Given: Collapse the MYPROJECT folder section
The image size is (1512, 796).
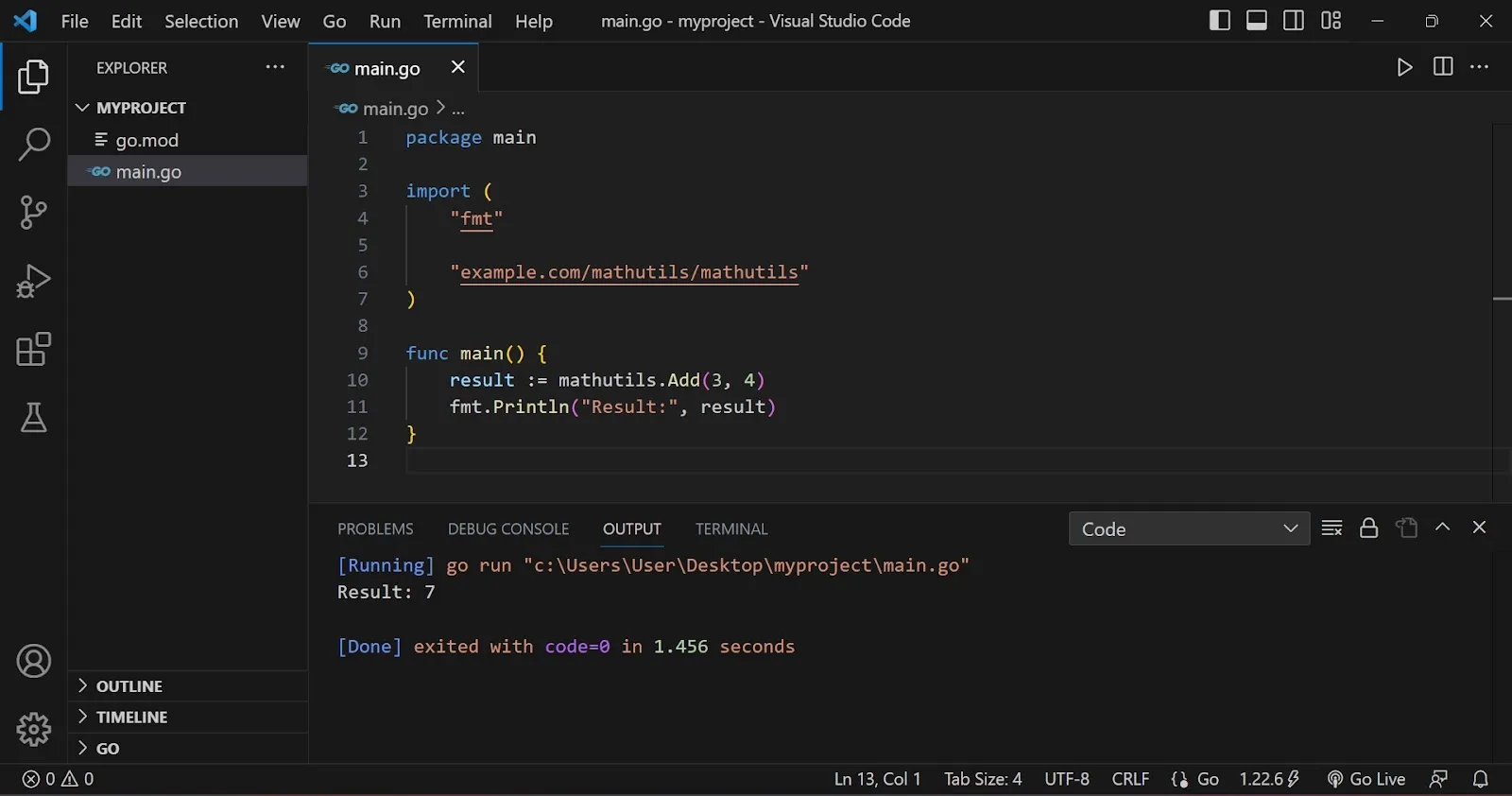Looking at the screenshot, I should point(187,108).
